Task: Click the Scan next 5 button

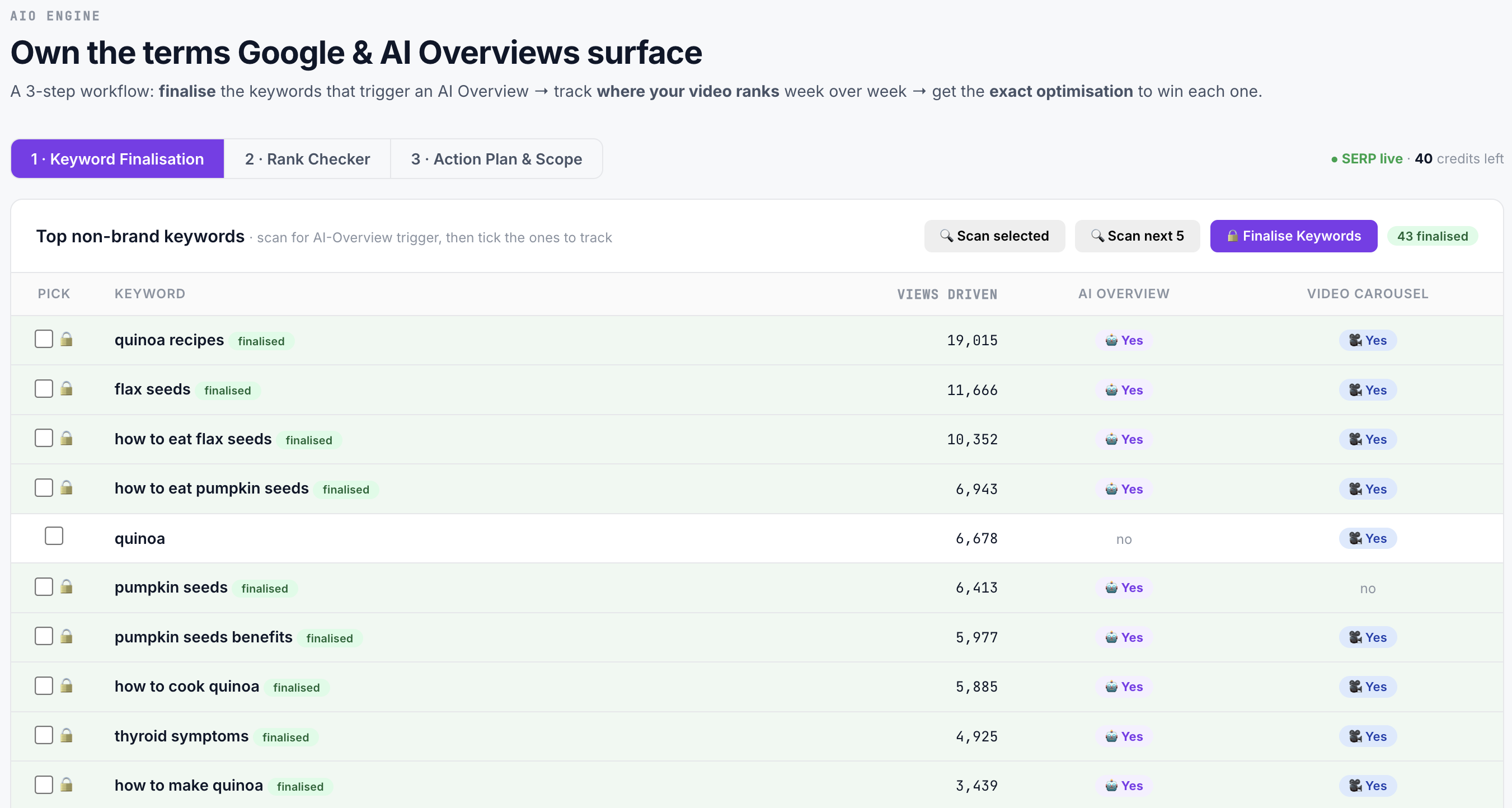Action: coord(1137,236)
